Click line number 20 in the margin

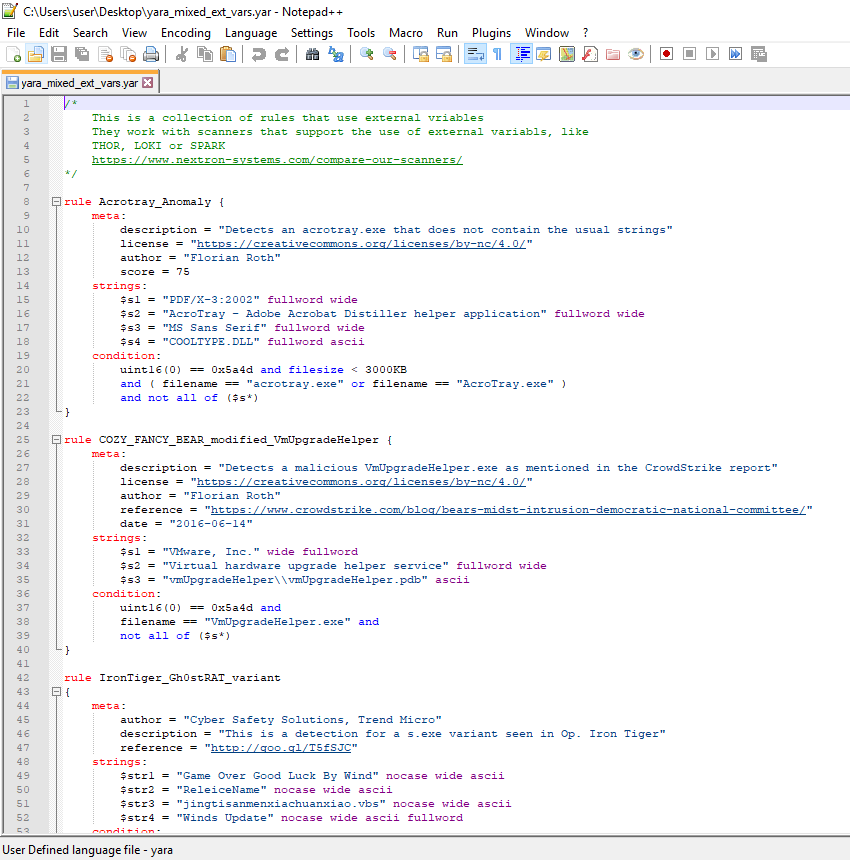click(23, 370)
